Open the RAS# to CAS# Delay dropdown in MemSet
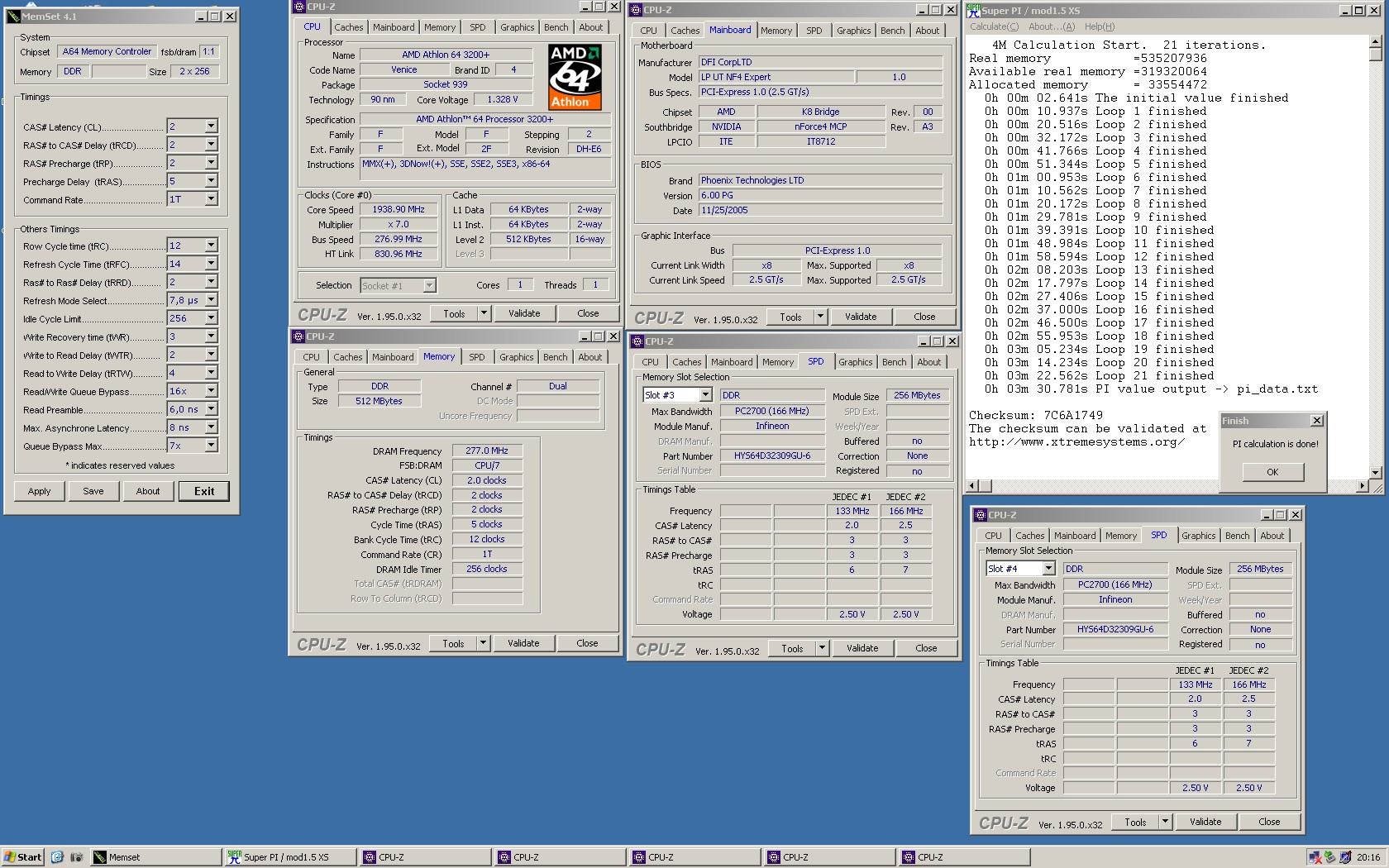Screen dimensions: 1389x868 click(x=211, y=145)
